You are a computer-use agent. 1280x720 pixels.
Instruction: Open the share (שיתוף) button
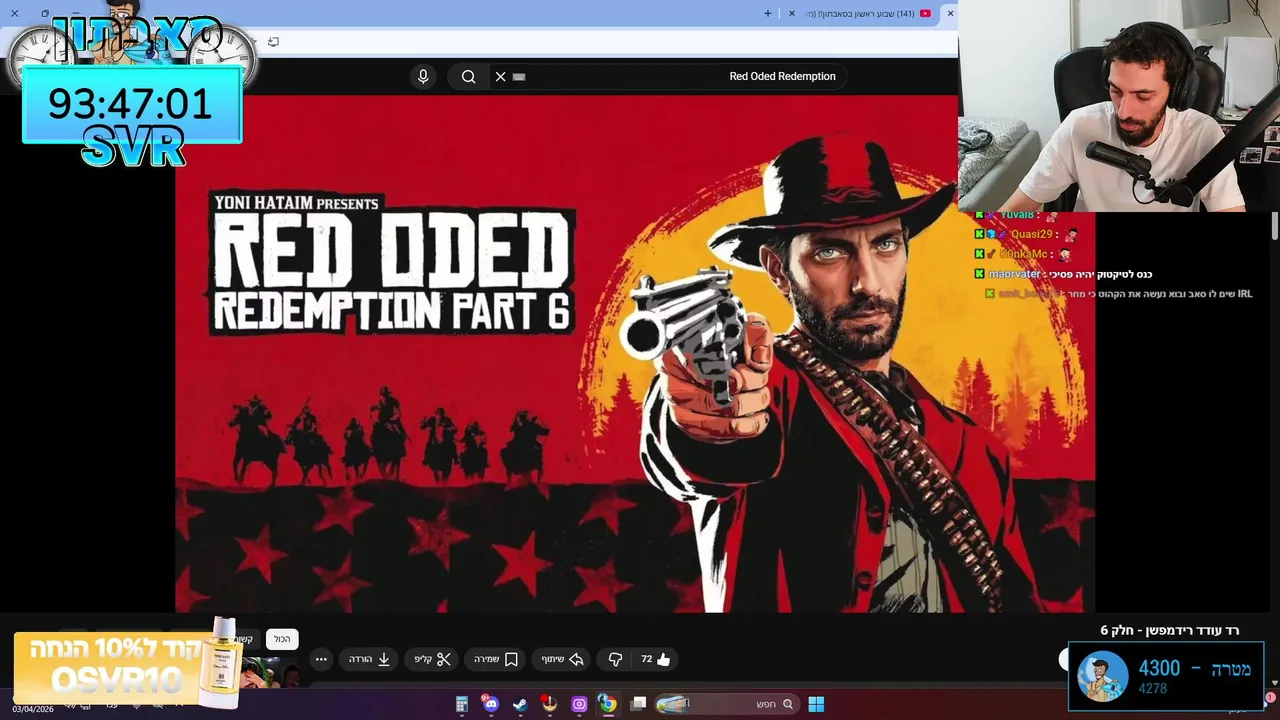point(562,659)
